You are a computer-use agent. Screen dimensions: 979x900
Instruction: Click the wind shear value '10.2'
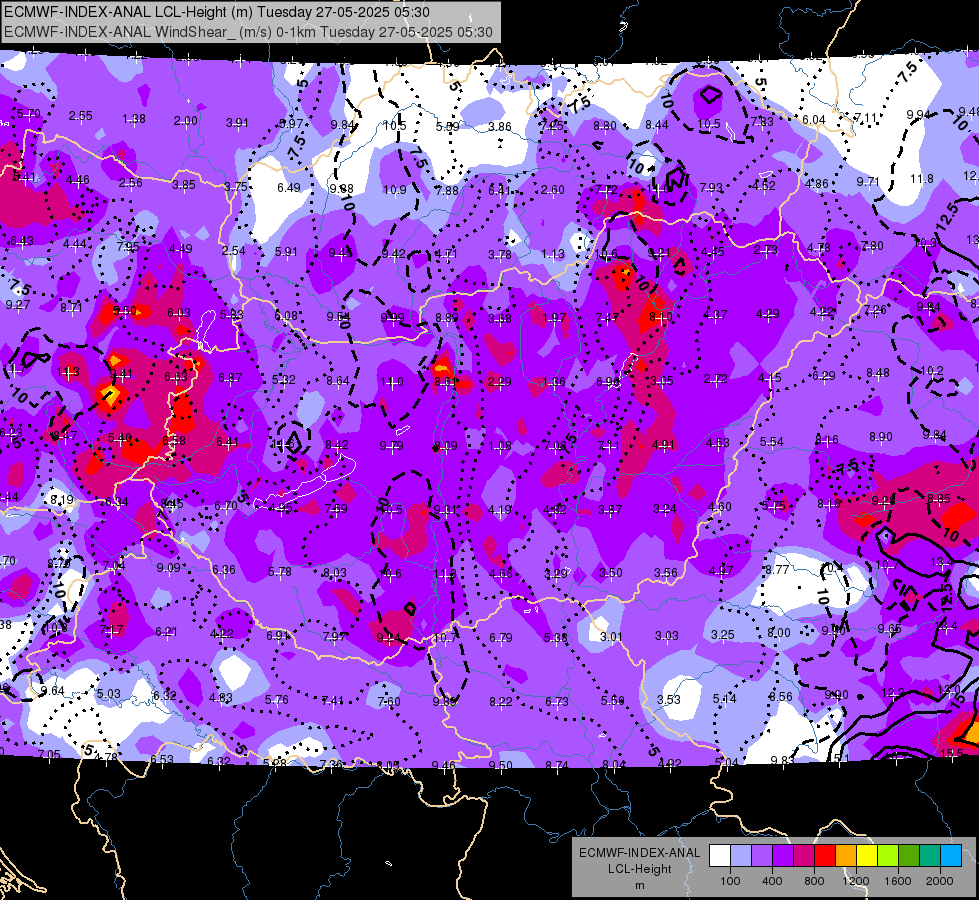point(932,370)
